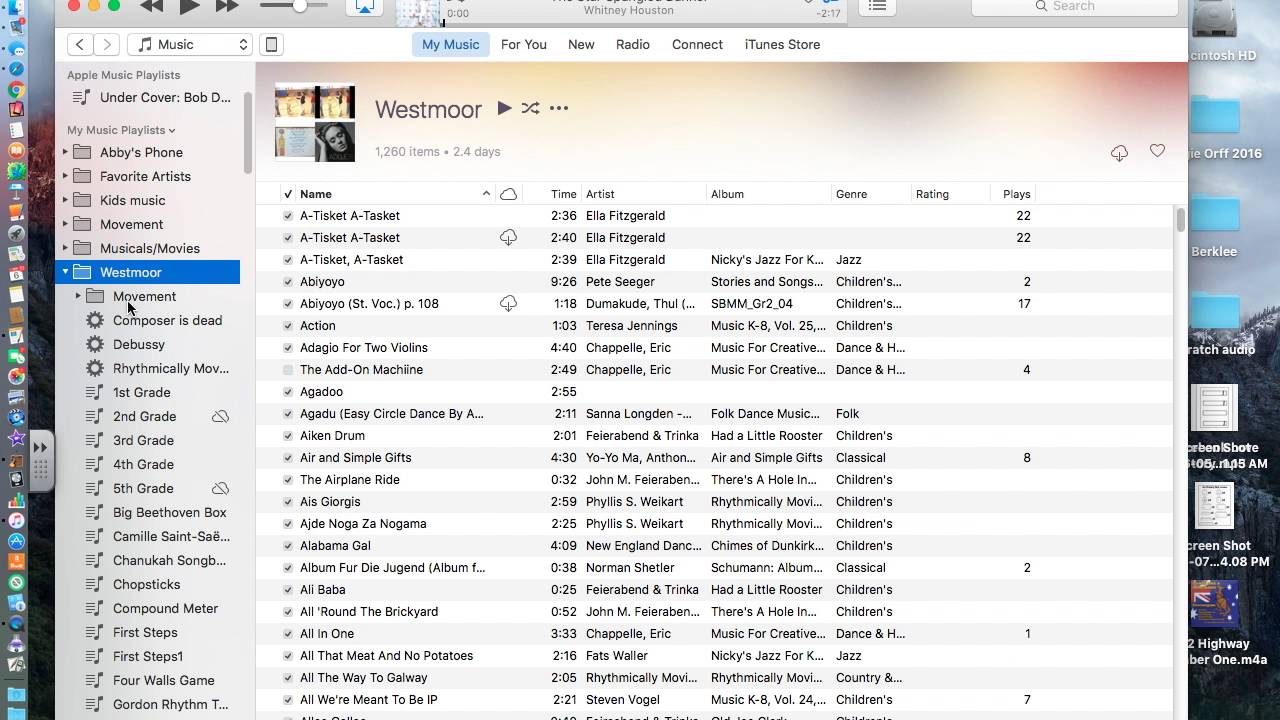Expand the Abby's Phone folder
Screen dimensions: 1280x720
point(65,152)
